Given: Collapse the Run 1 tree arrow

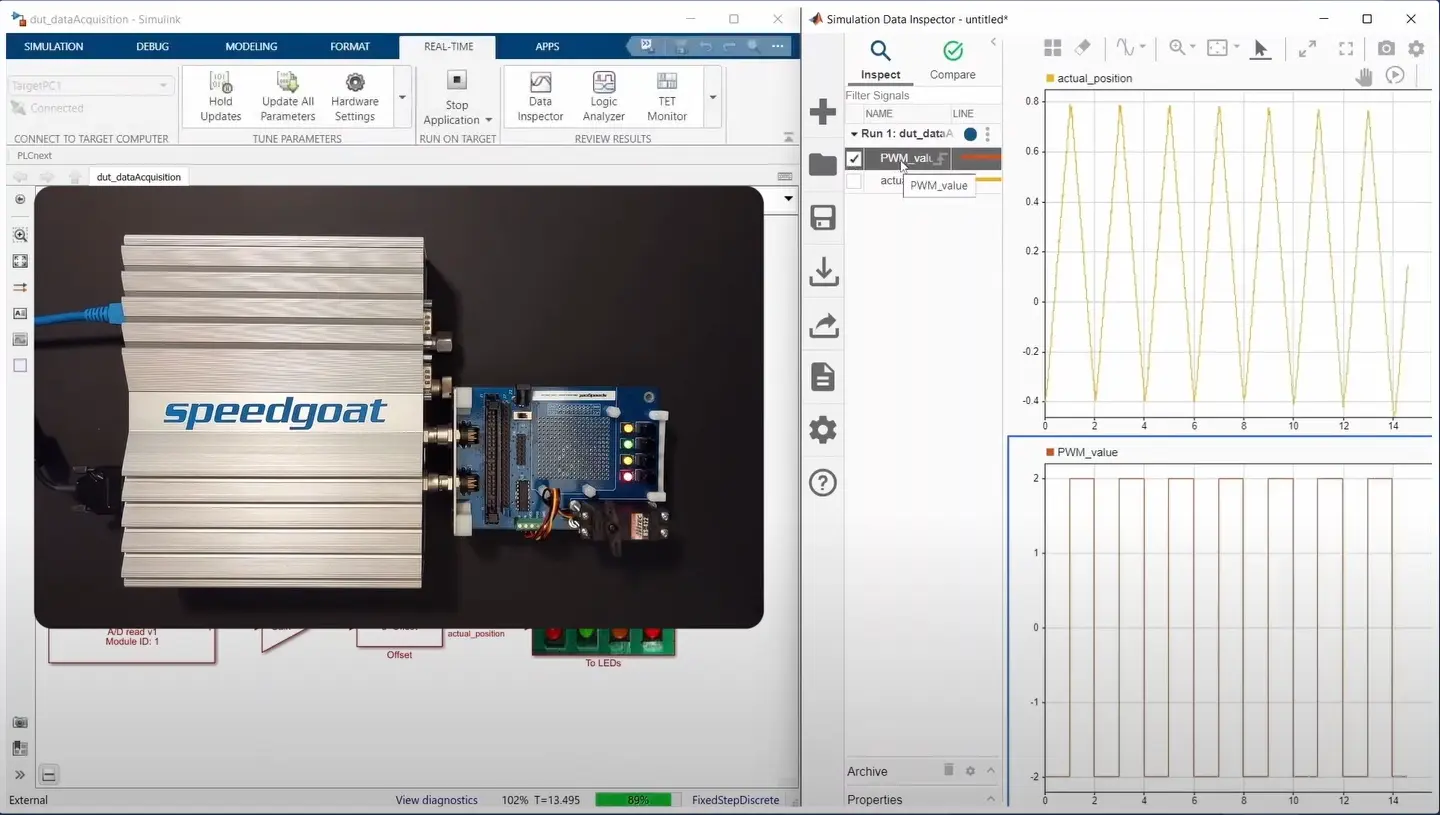Looking at the screenshot, I should pos(854,134).
